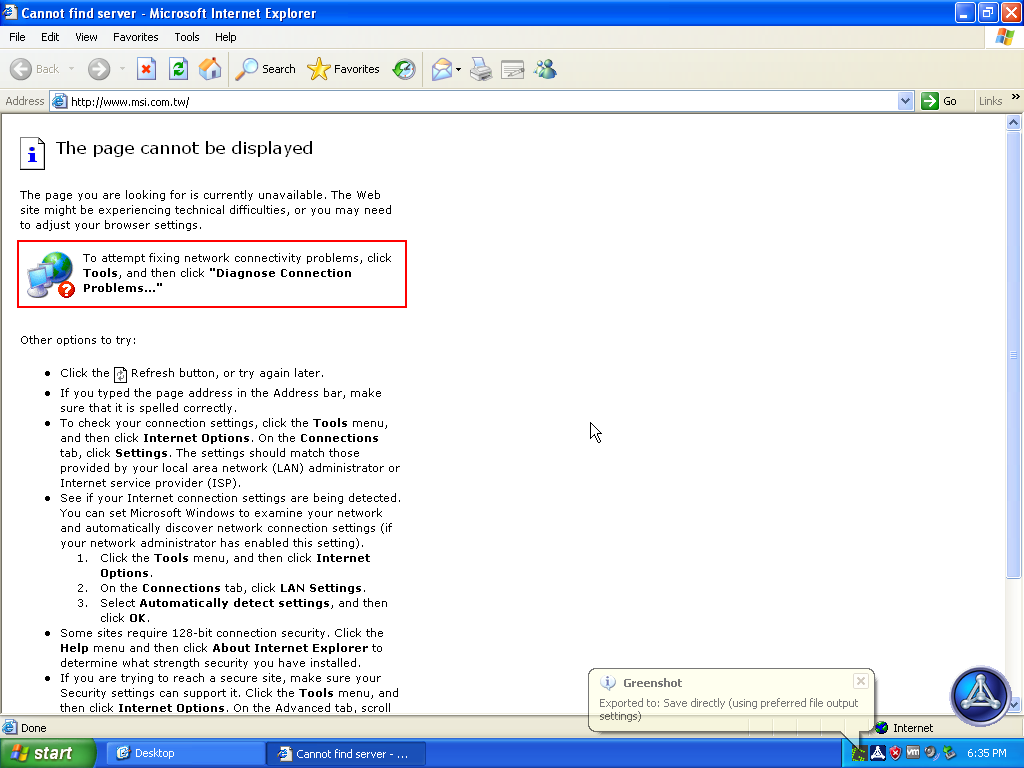This screenshot has height=768, width=1024.
Task: Click the vertical scrollbar thumb
Action: pos(1014,355)
